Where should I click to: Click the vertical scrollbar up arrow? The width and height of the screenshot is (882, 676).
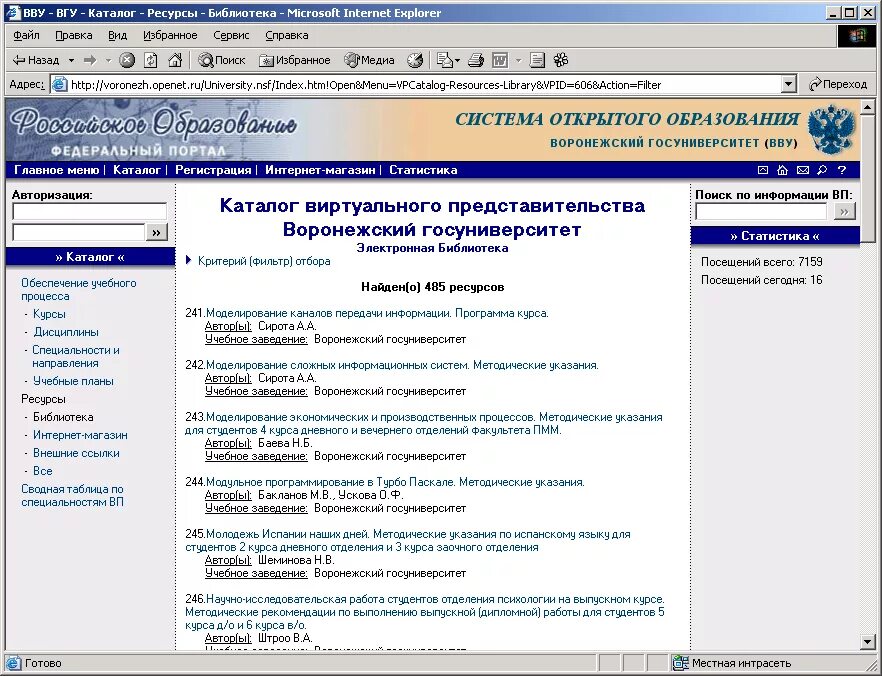tap(867, 106)
